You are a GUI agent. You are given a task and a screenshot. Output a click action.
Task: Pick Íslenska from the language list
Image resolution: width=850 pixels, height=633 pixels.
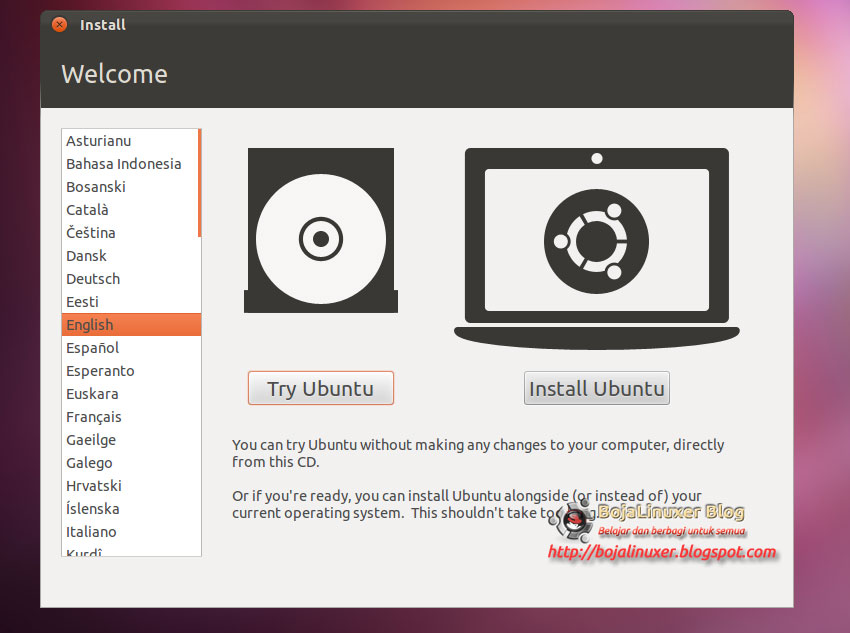[131, 509]
